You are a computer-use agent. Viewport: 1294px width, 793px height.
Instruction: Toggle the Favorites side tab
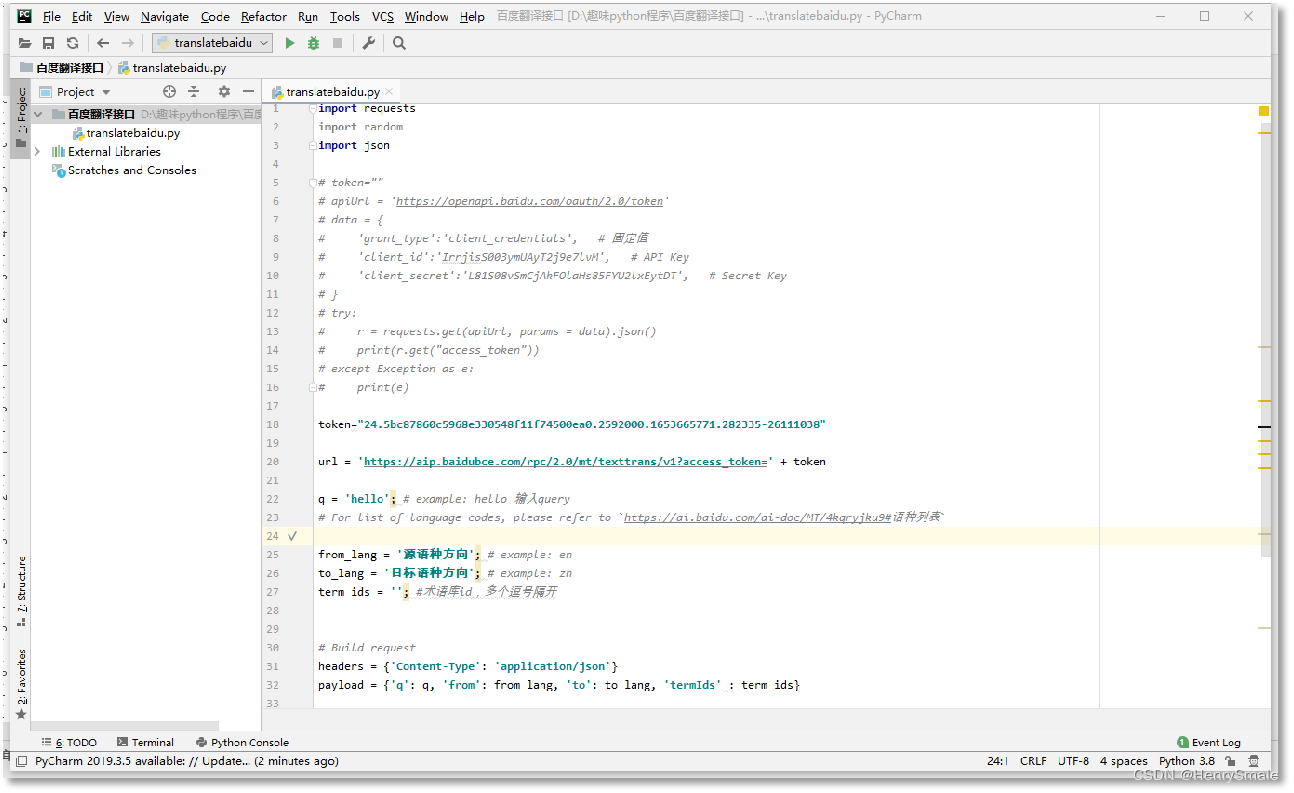tap(21, 686)
